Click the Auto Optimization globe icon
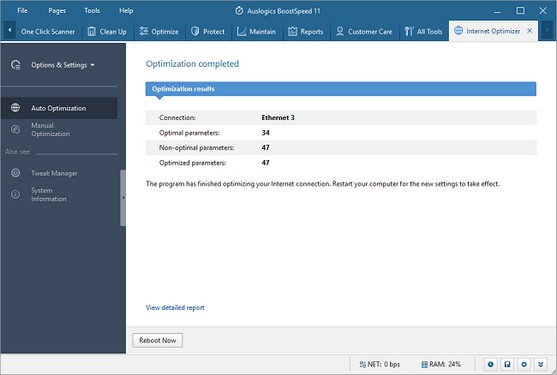 [15, 108]
